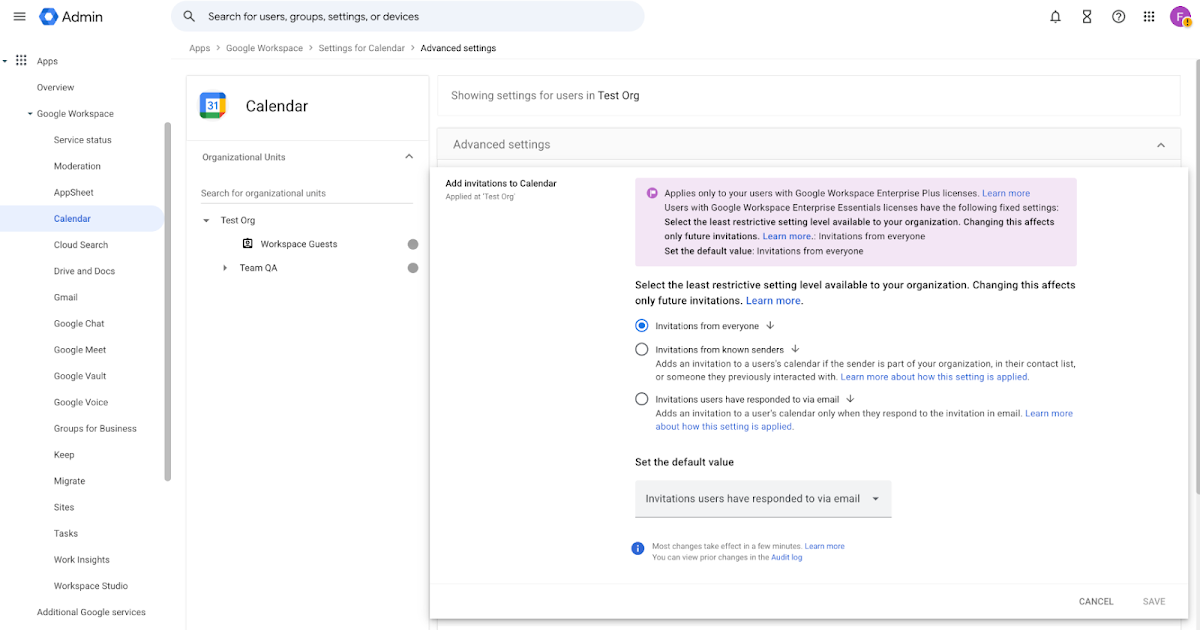1200x630 pixels.
Task: Click the arrow beside Invitations users have responded
Action: (x=850, y=398)
